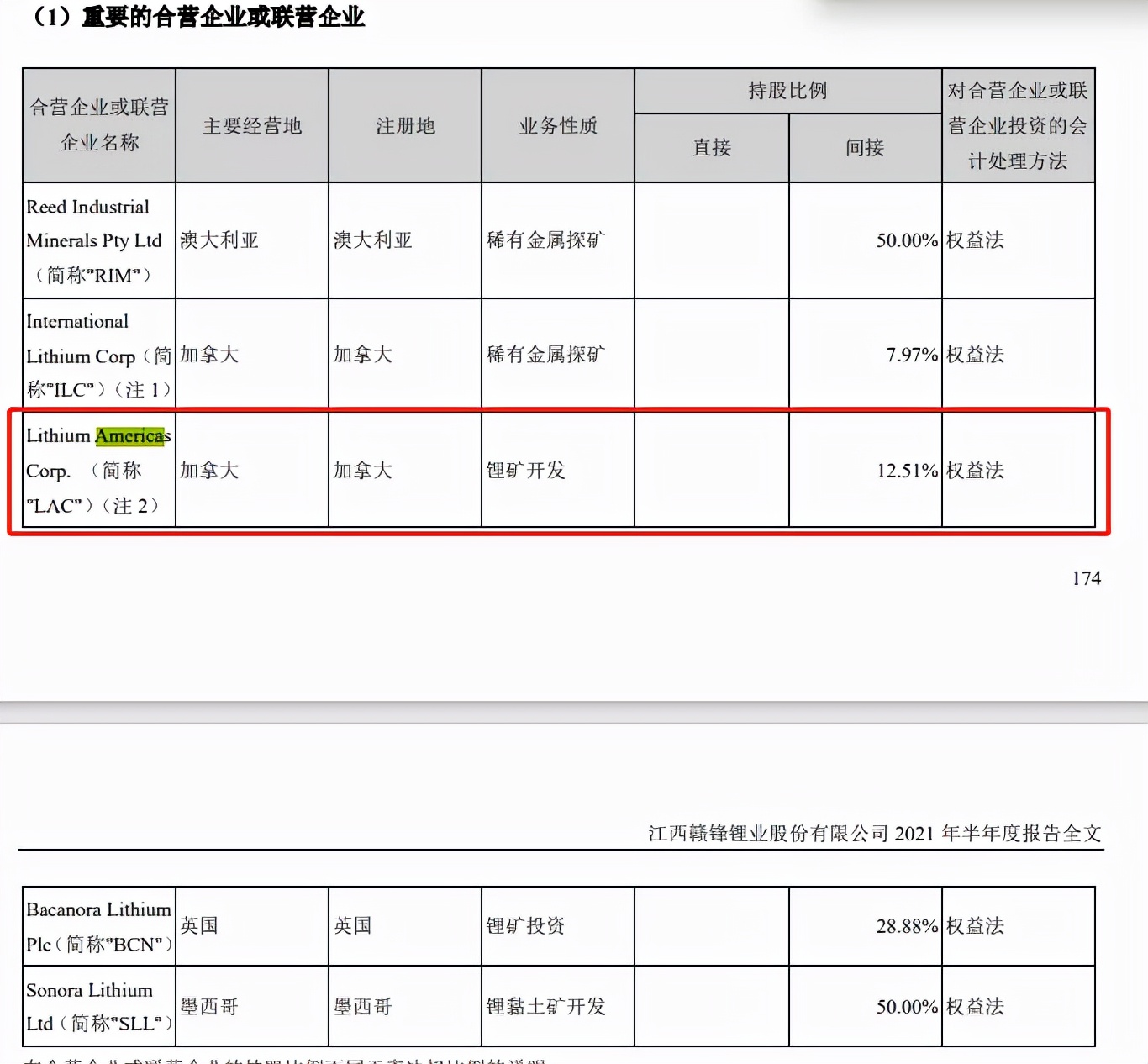Select the 7.97% shareholding value
This screenshot has width=1148, height=1064.
click(x=911, y=355)
